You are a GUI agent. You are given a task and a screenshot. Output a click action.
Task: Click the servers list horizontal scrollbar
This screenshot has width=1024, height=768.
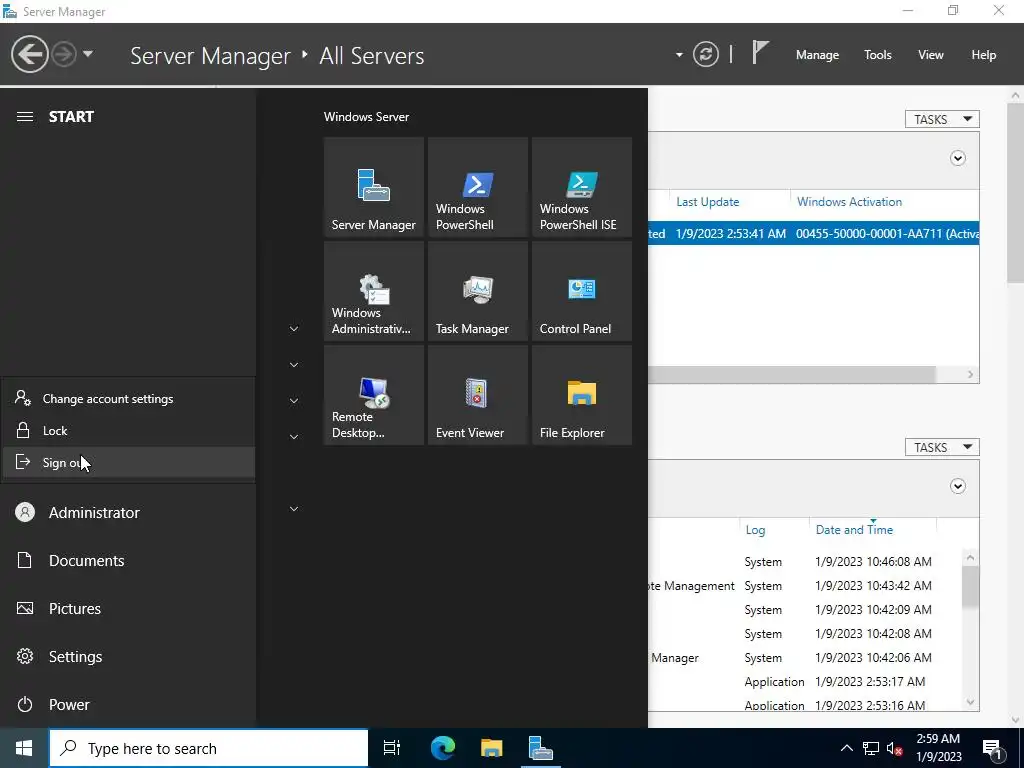(x=792, y=374)
